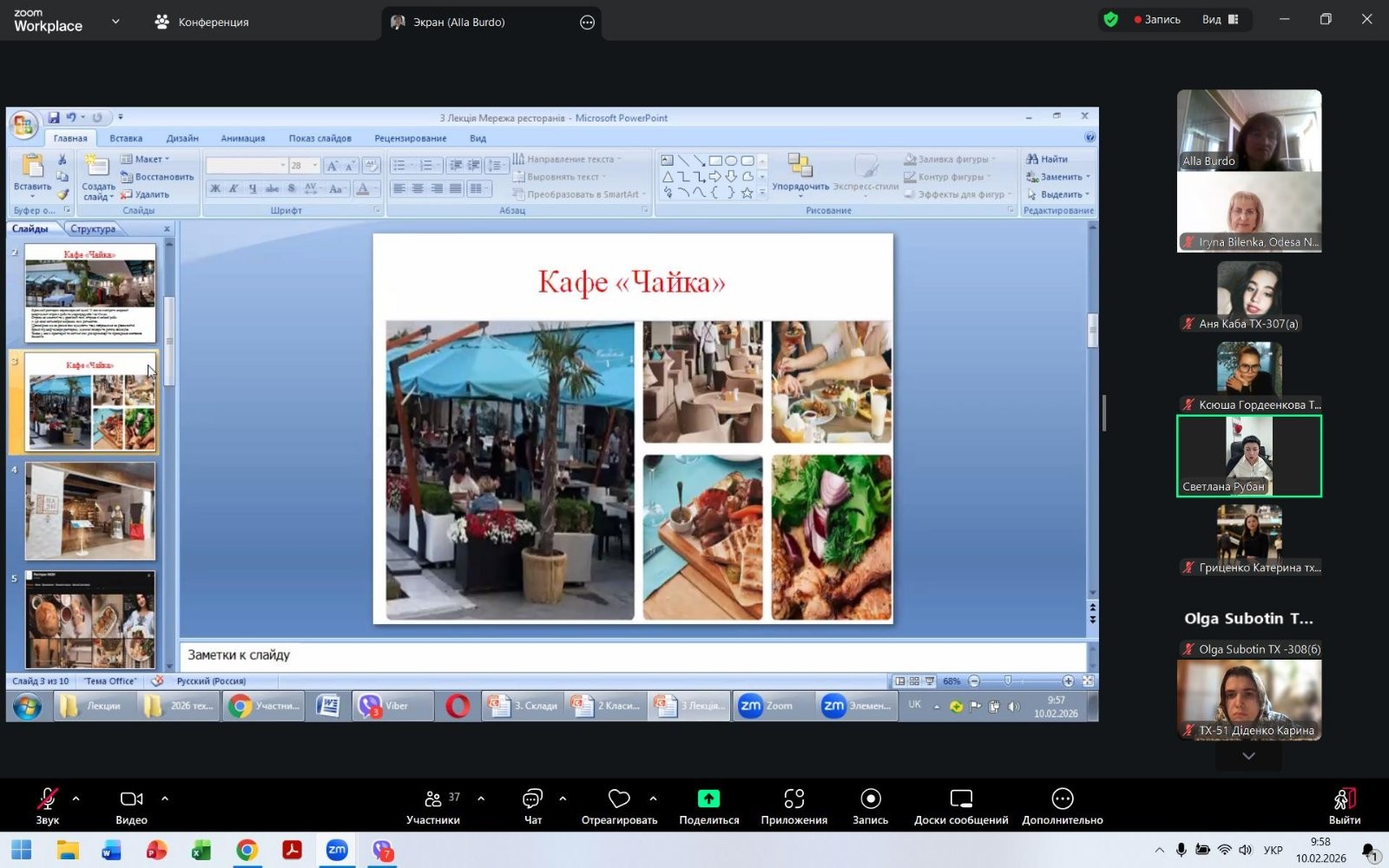Open the Participants list
This screenshot has height=868, width=1389.
tap(433, 799)
